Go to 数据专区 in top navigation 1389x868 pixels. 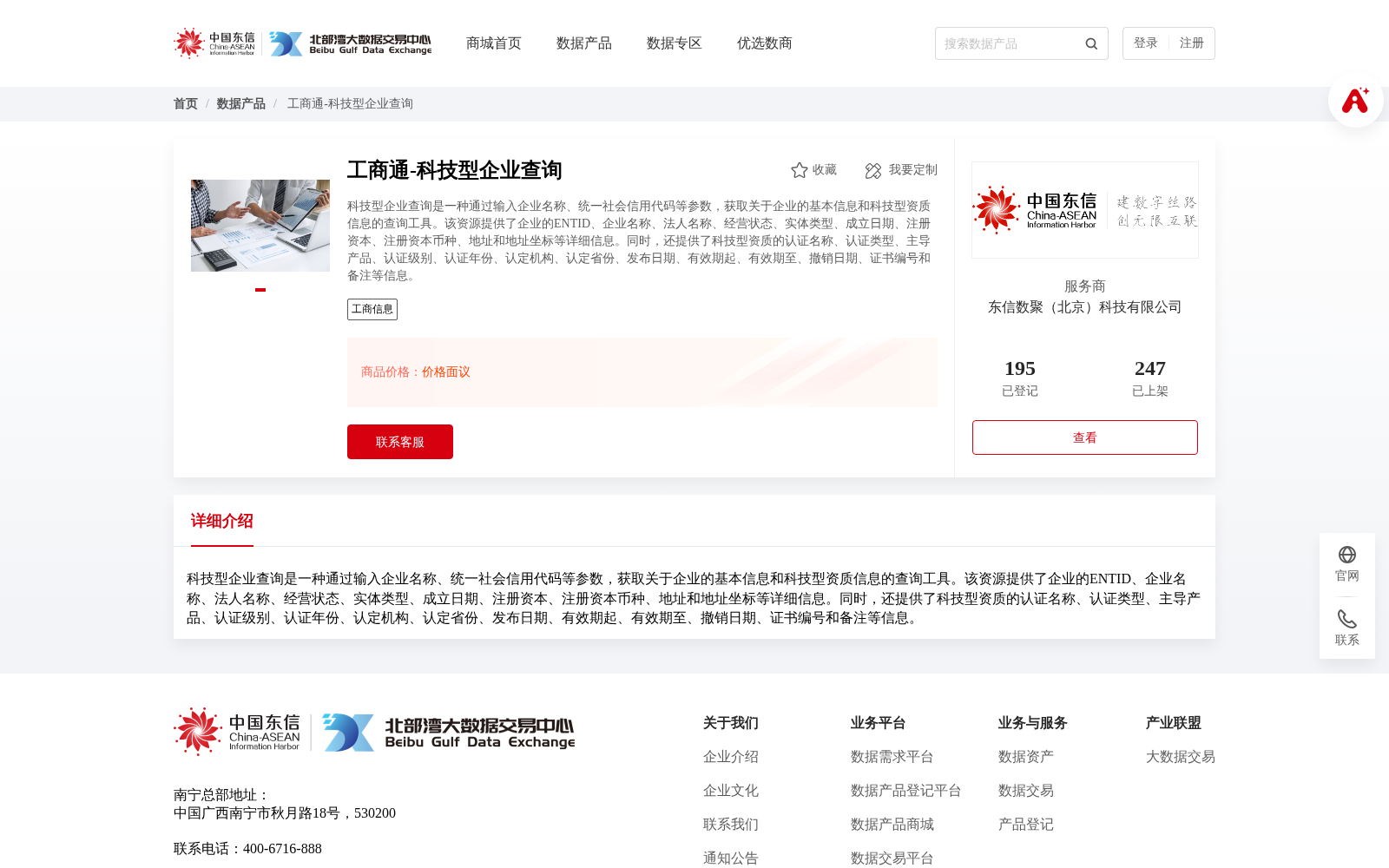point(675,43)
